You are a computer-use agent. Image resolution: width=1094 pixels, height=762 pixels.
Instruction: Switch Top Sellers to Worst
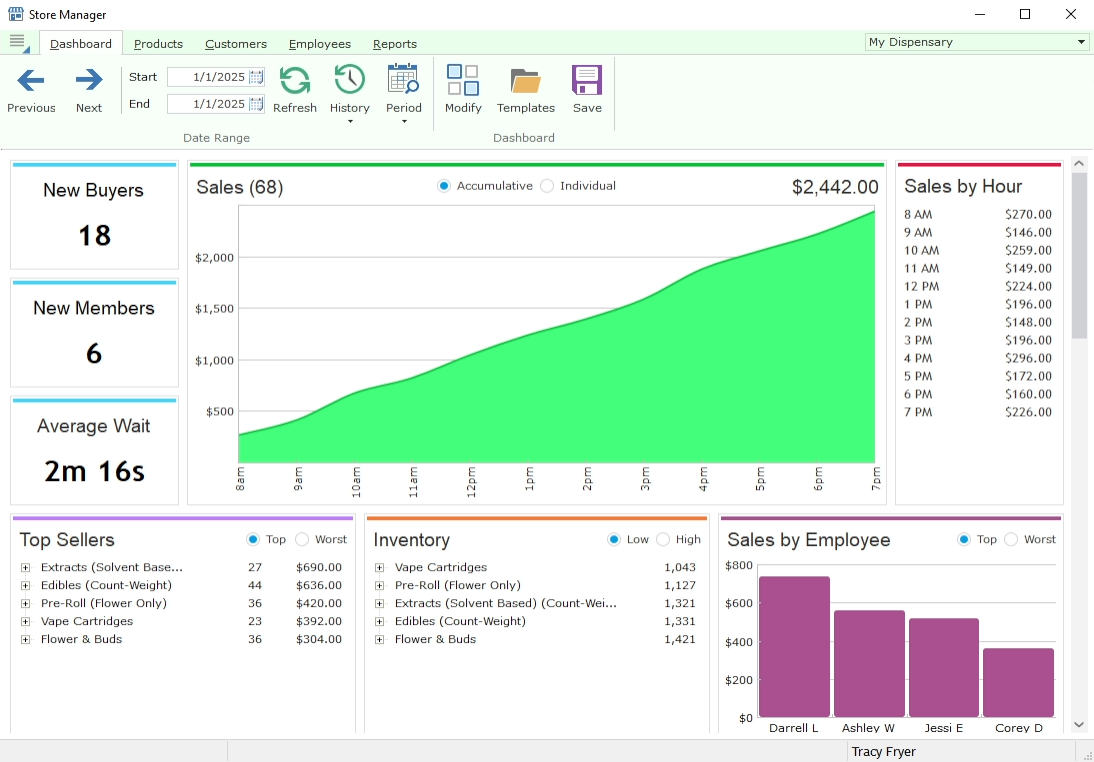pos(302,540)
